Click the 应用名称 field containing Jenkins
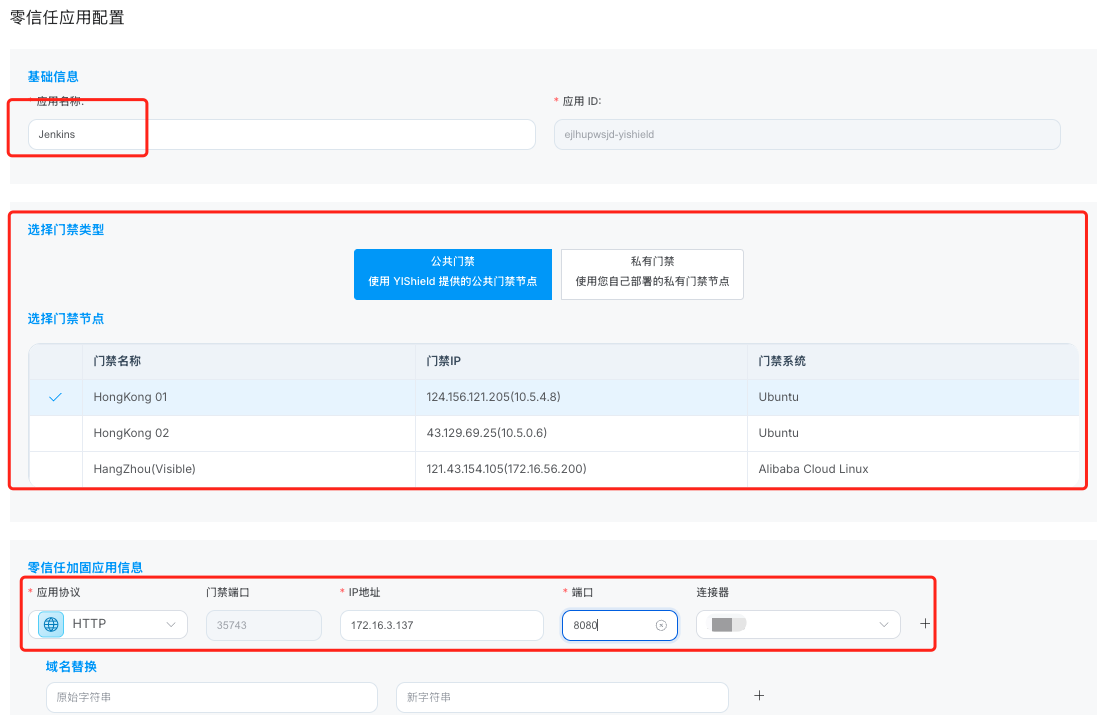 (x=282, y=135)
